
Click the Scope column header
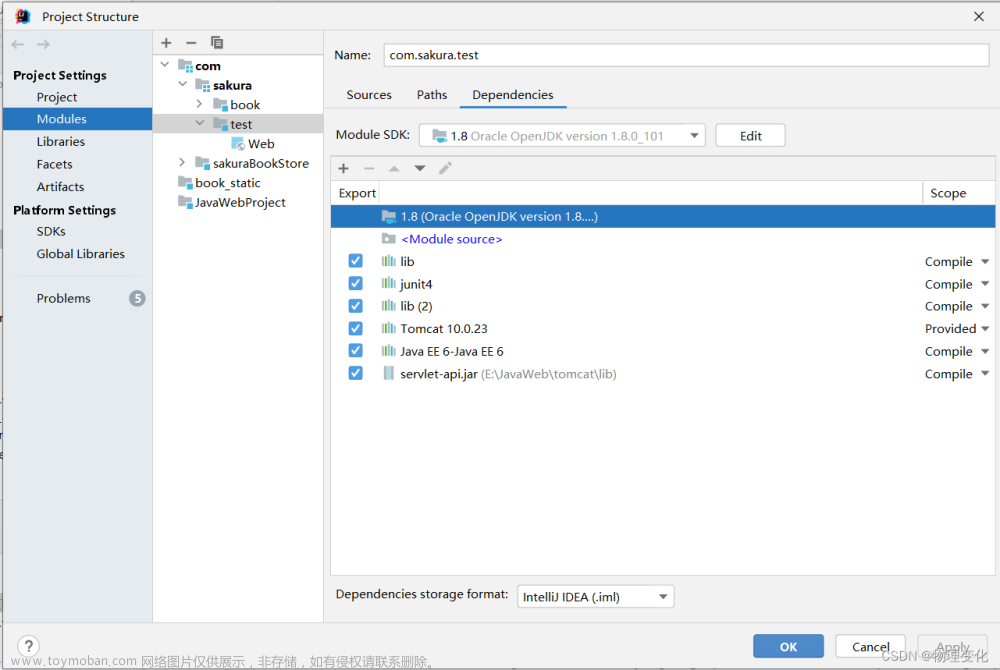[x=948, y=193]
